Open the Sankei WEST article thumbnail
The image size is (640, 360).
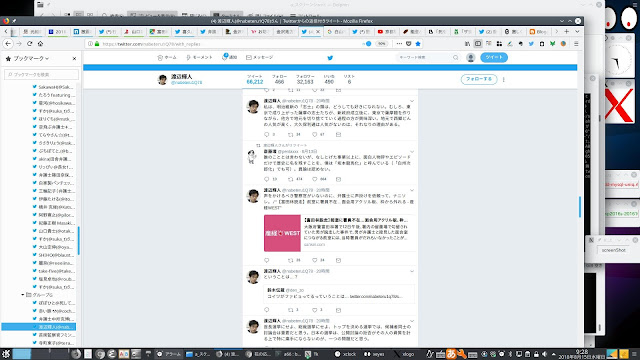coord(282,233)
